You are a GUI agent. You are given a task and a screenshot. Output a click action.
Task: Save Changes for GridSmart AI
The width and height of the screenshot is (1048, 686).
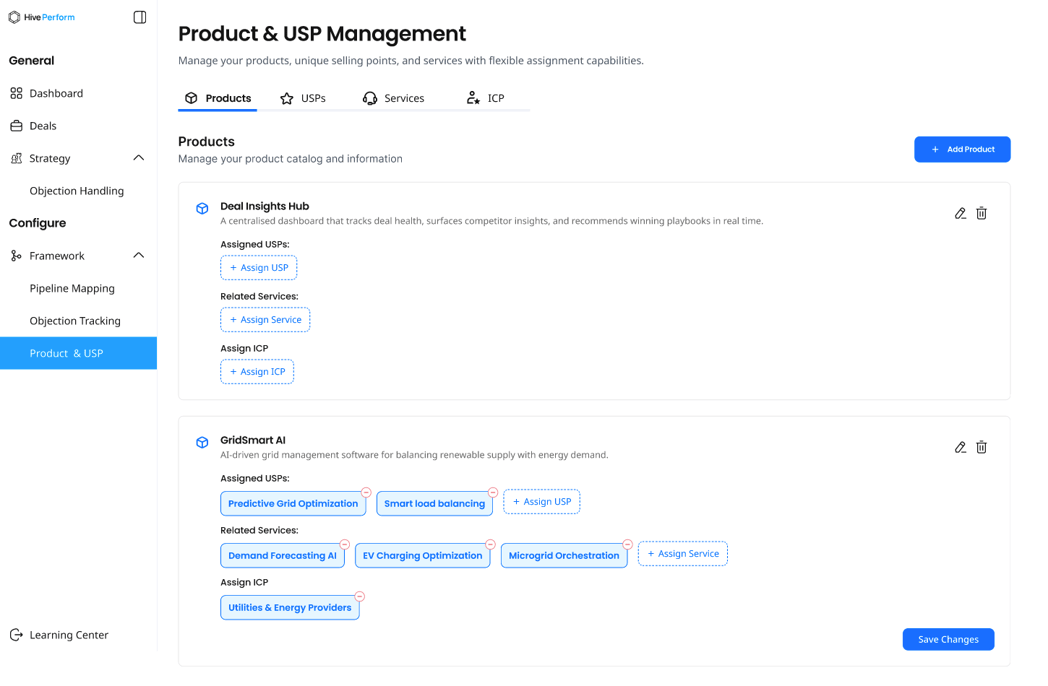click(x=948, y=639)
